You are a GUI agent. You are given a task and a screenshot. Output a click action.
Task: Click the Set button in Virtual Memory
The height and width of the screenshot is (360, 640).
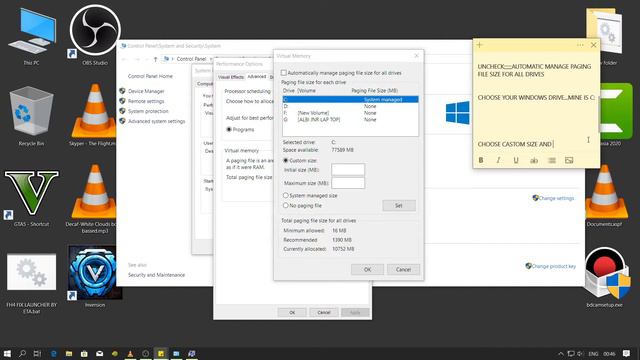[399, 206]
